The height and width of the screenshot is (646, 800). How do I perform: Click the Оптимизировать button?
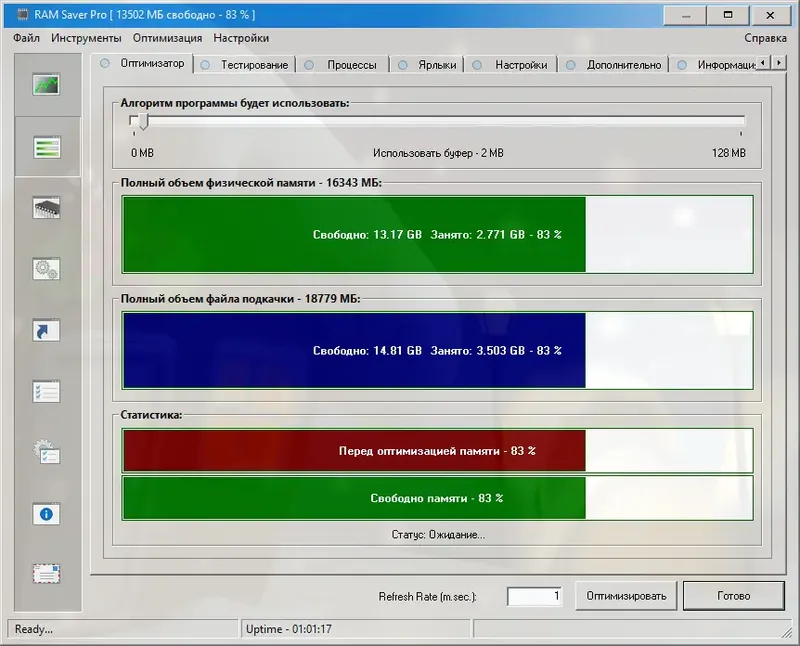coord(625,595)
